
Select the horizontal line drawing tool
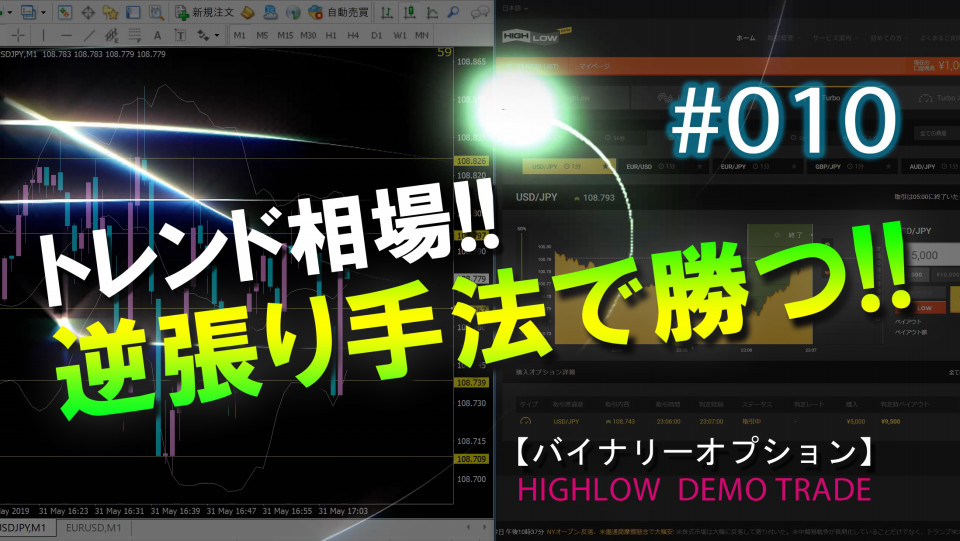pyautogui.click(x=66, y=35)
